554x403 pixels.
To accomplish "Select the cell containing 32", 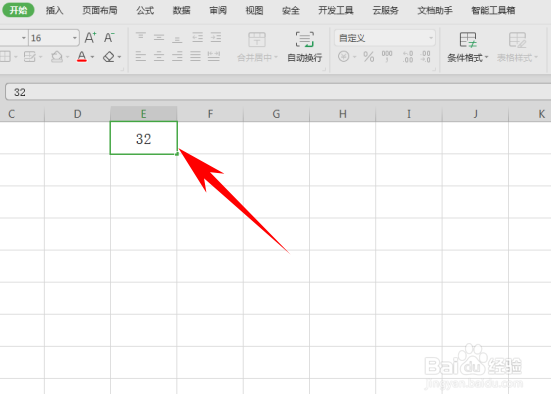I will [143, 138].
